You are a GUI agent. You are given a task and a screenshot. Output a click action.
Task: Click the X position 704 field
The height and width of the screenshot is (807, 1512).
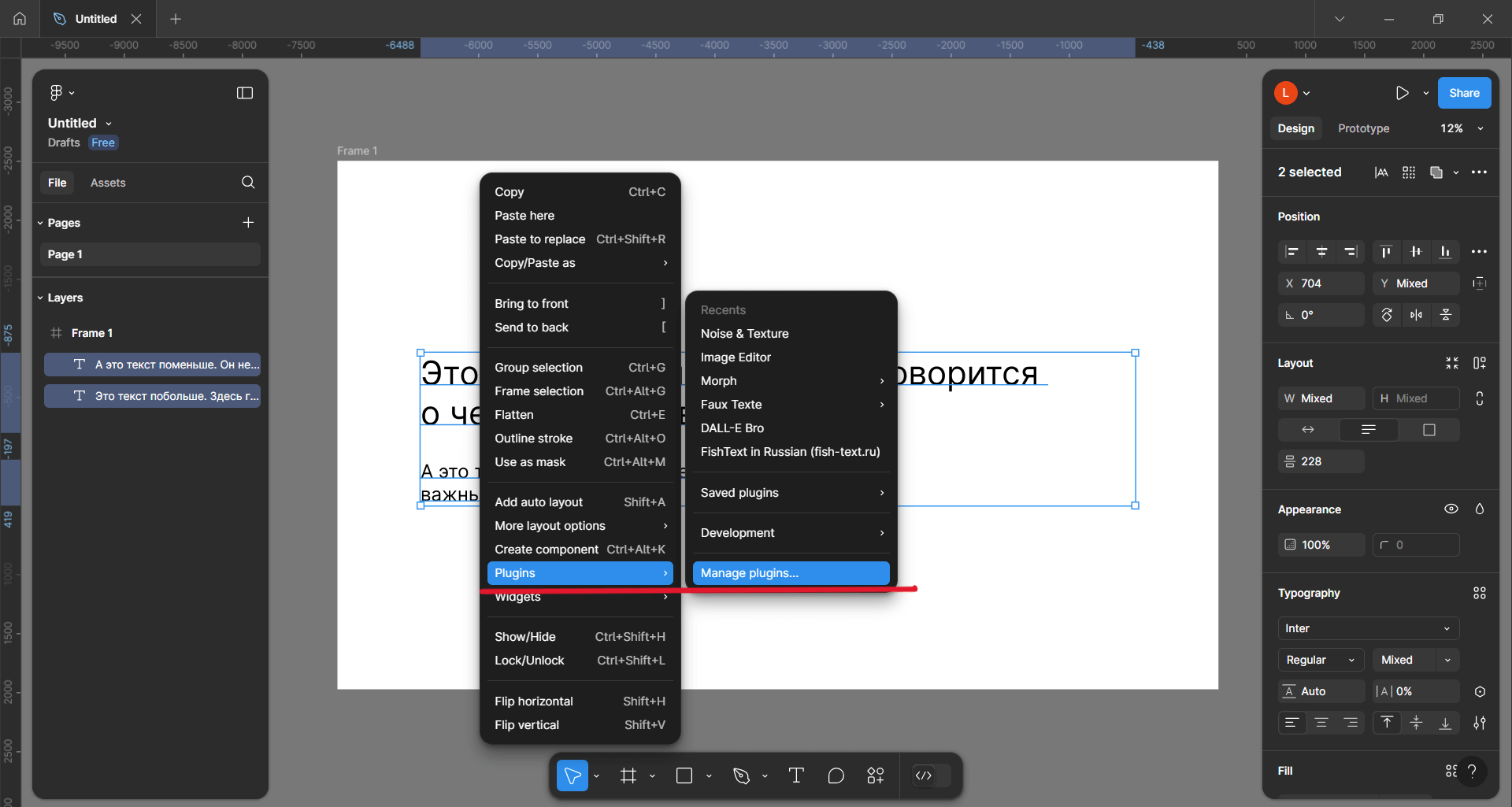click(1321, 283)
